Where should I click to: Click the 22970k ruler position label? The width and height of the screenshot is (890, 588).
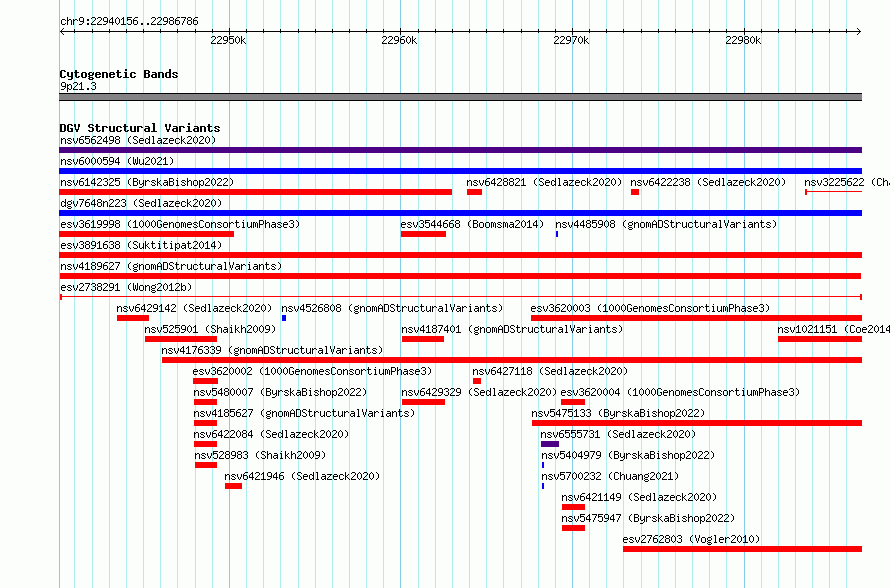(571, 40)
